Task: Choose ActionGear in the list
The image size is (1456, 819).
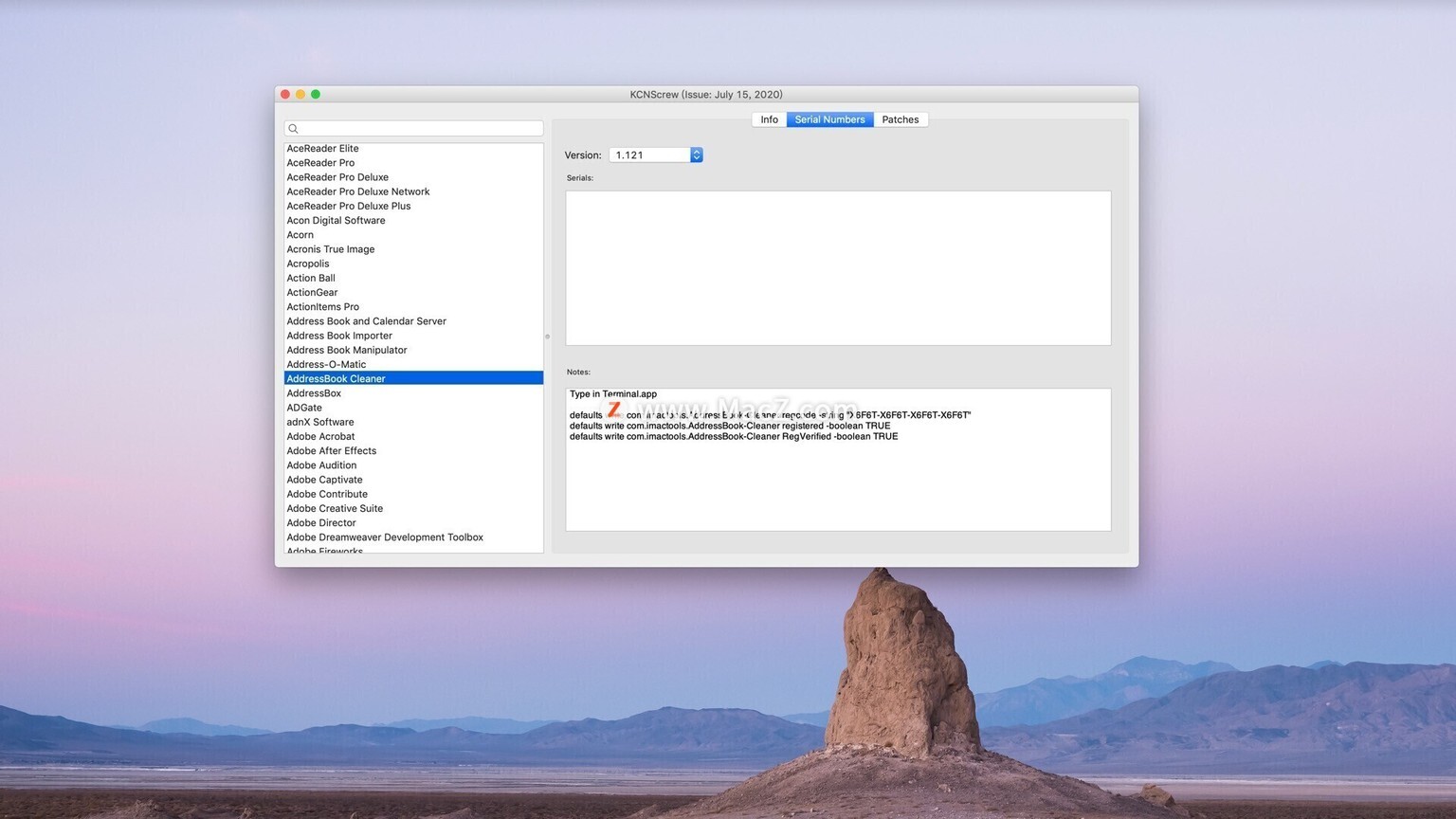Action: (x=413, y=292)
